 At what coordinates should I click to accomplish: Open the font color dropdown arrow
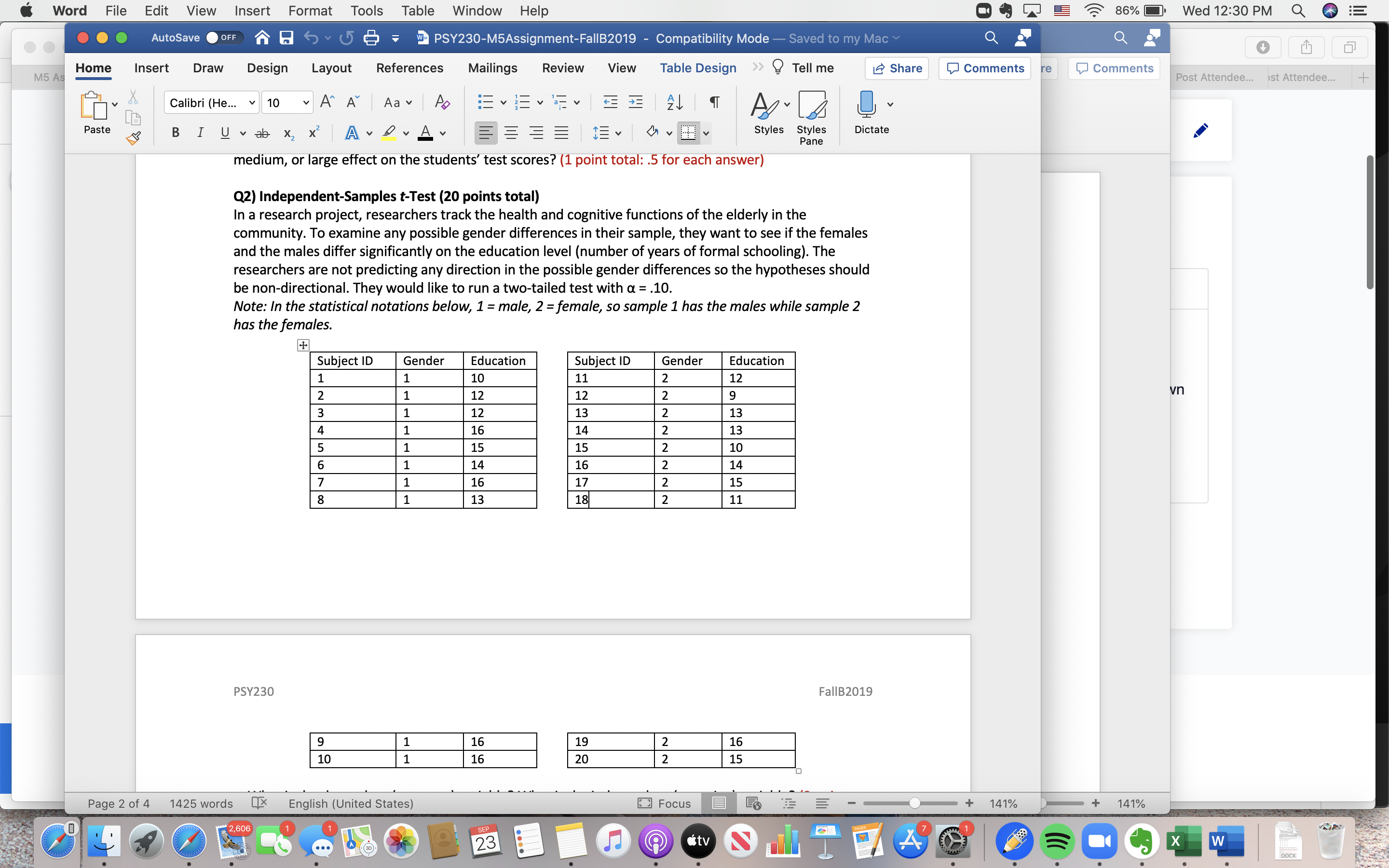click(x=443, y=133)
